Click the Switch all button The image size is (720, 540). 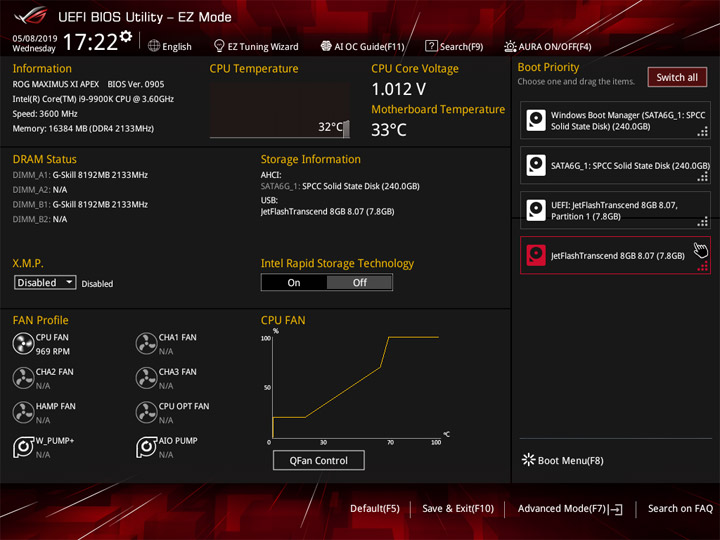pyautogui.click(x=677, y=77)
